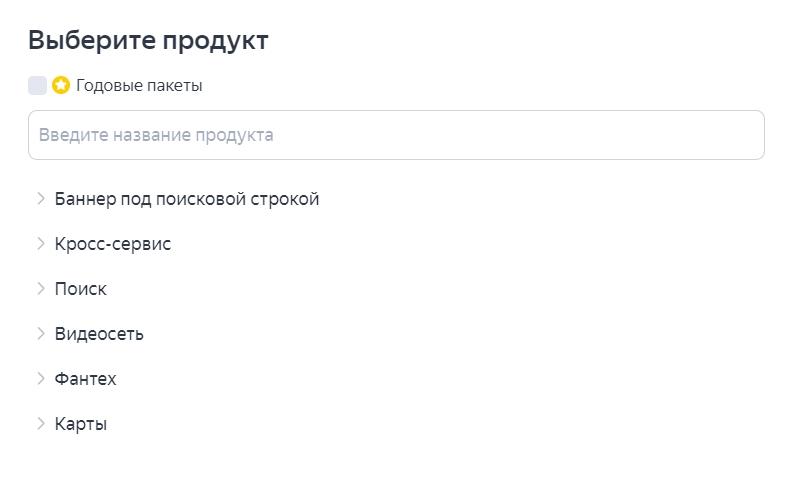Click the chevron icon beside Поиск
This screenshot has width=786, height=480.
[x=41, y=288]
